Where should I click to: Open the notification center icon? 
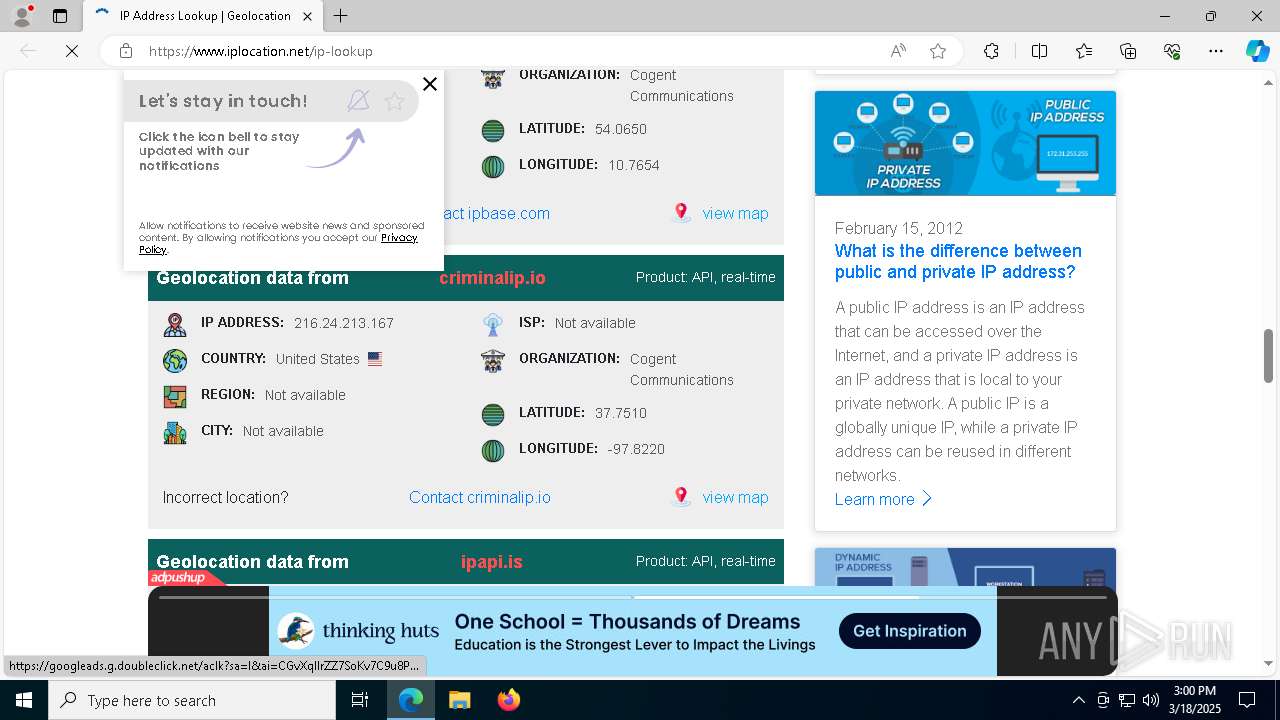[1247, 700]
